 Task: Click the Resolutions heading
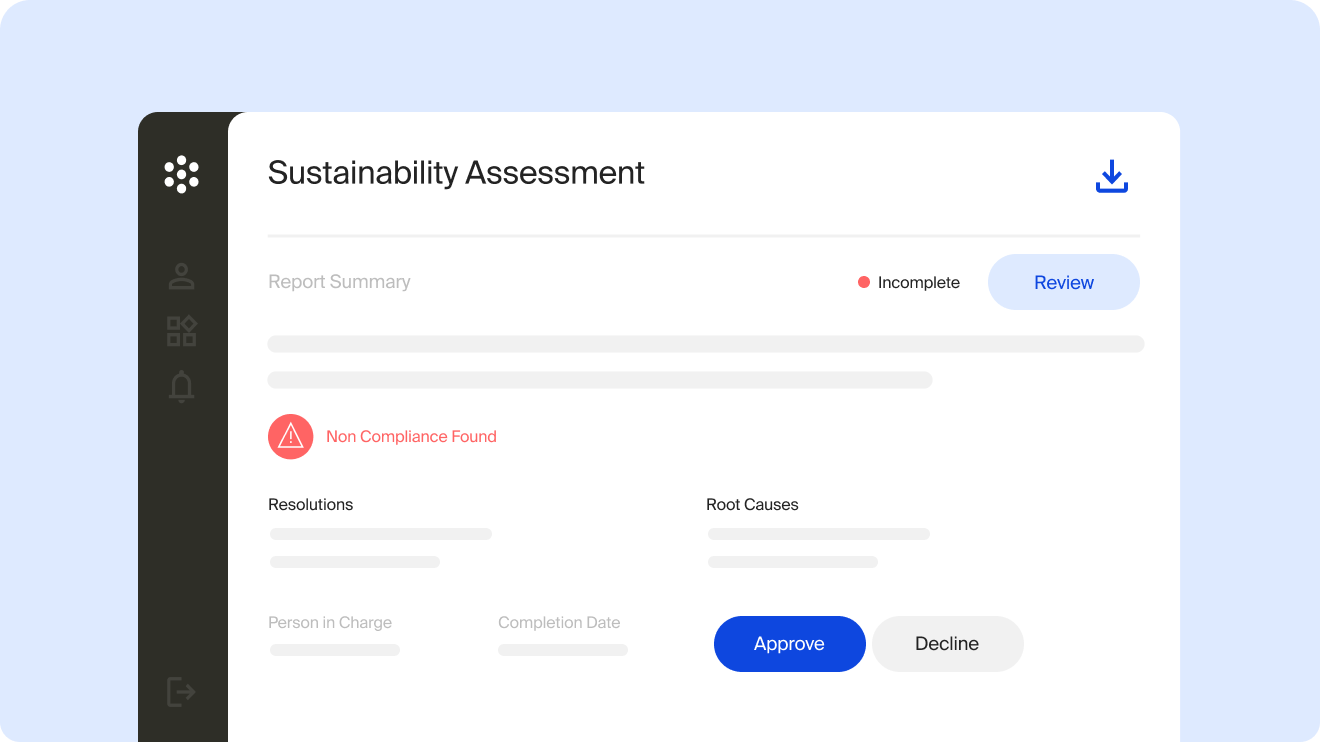[310, 504]
